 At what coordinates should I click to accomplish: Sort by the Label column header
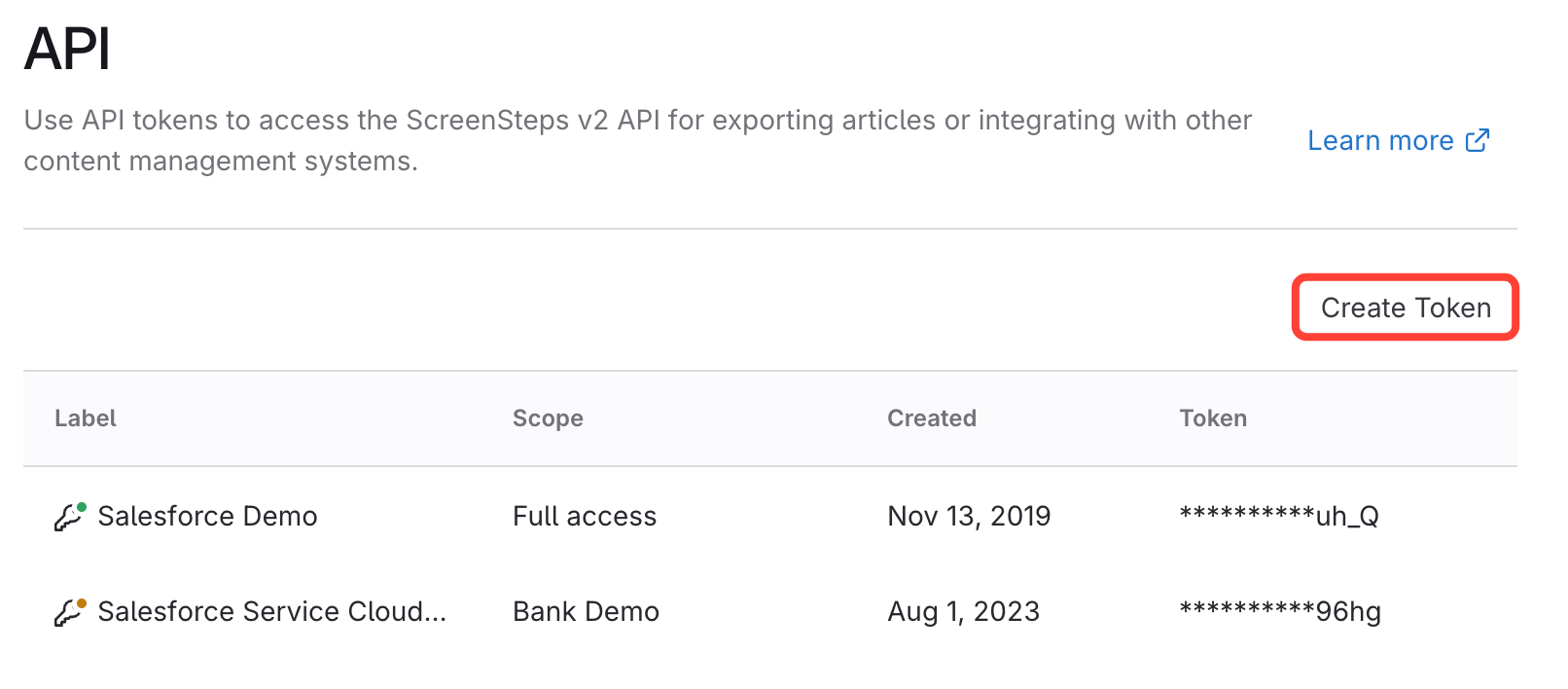click(x=86, y=418)
